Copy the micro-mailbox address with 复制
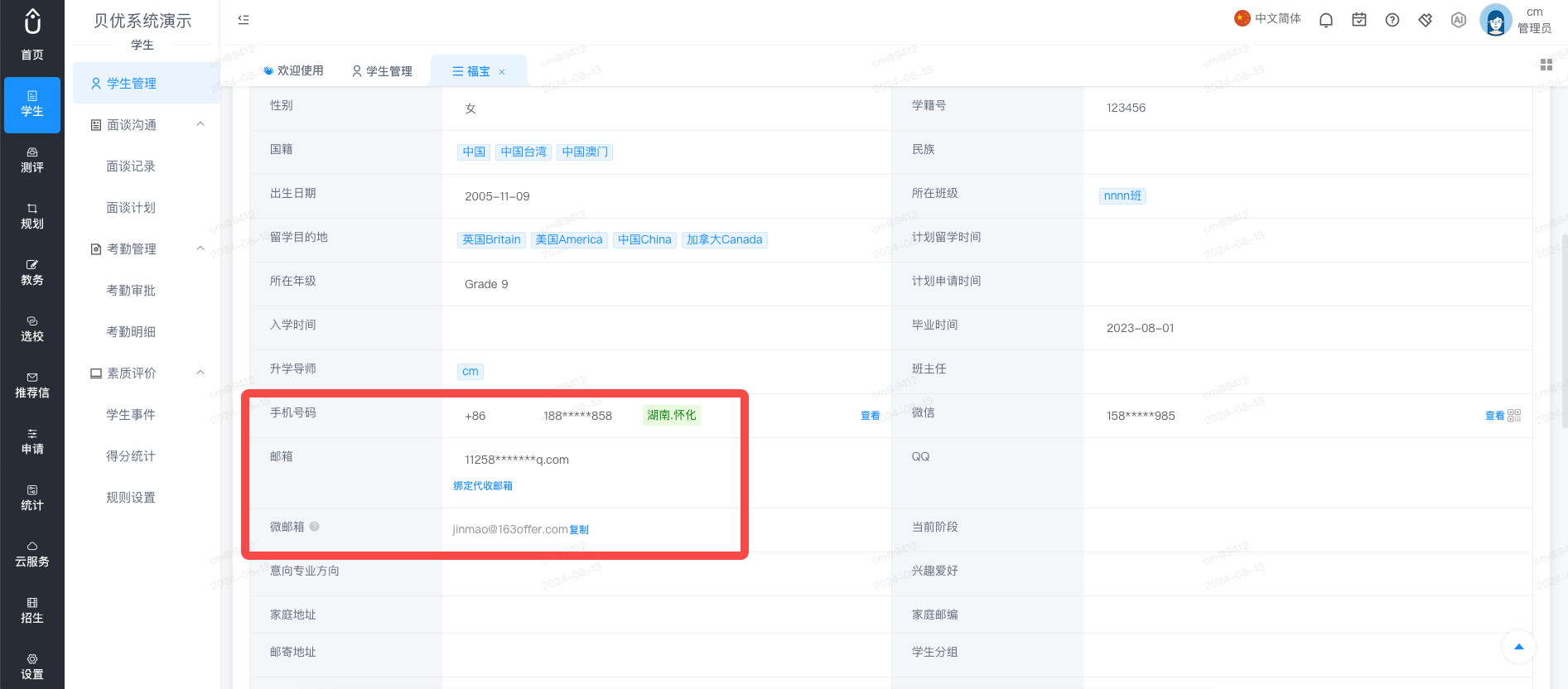This screenshot has height=689, width=1568. click(579, 530)
